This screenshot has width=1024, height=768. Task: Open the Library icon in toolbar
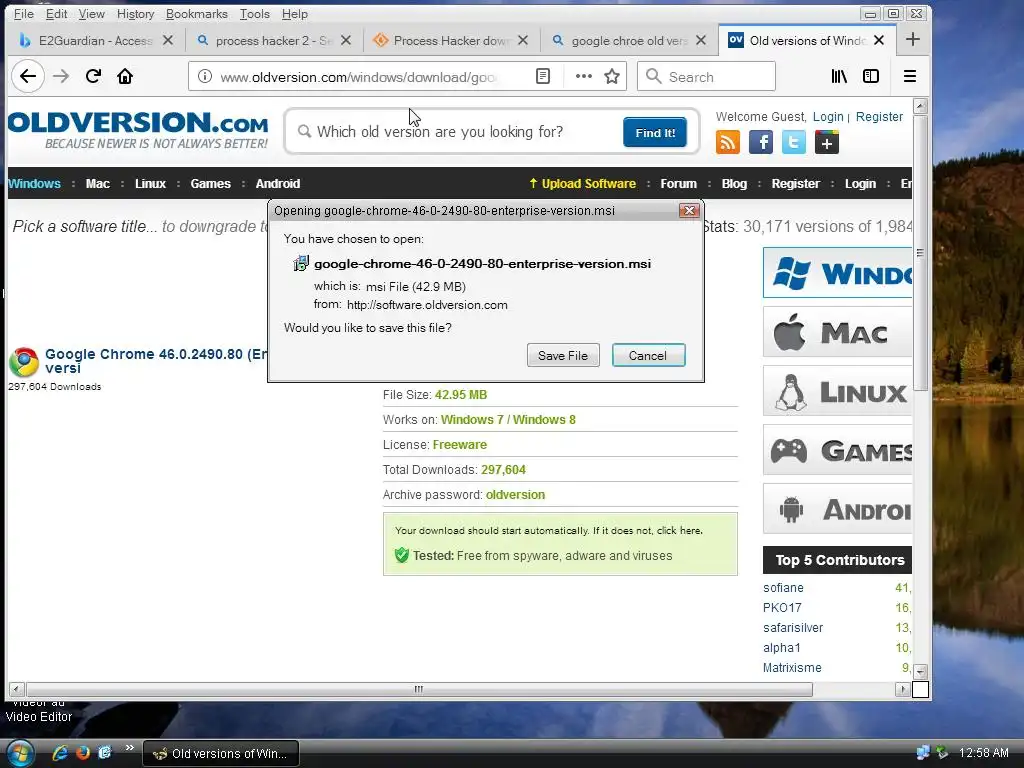pos(839,76)
